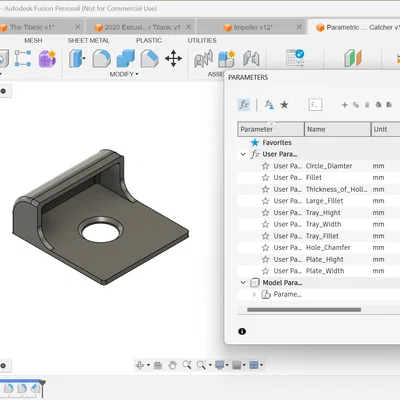Close the 2020 Extrusi...r Titanic v1 tab
The width and height of the screenshot is (400, 400).
(188, 27)
